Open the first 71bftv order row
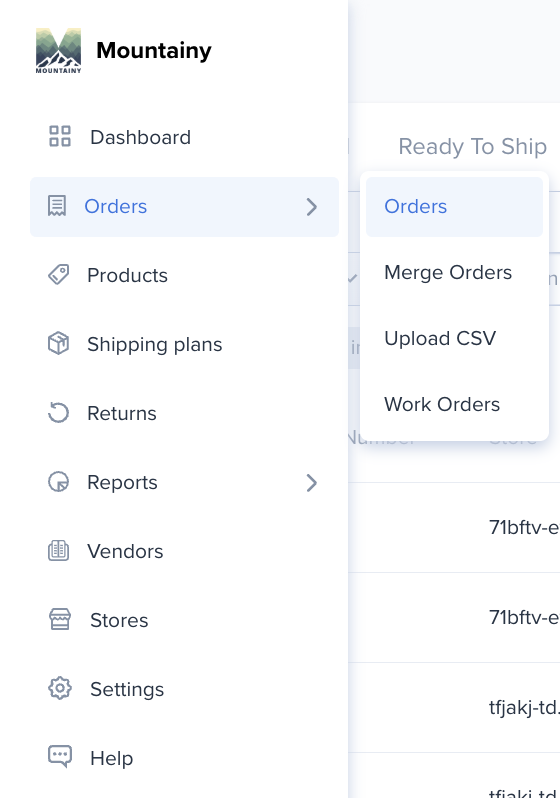Image resolution: width=560 pixels, height=798 pixels. click(454, 527)
